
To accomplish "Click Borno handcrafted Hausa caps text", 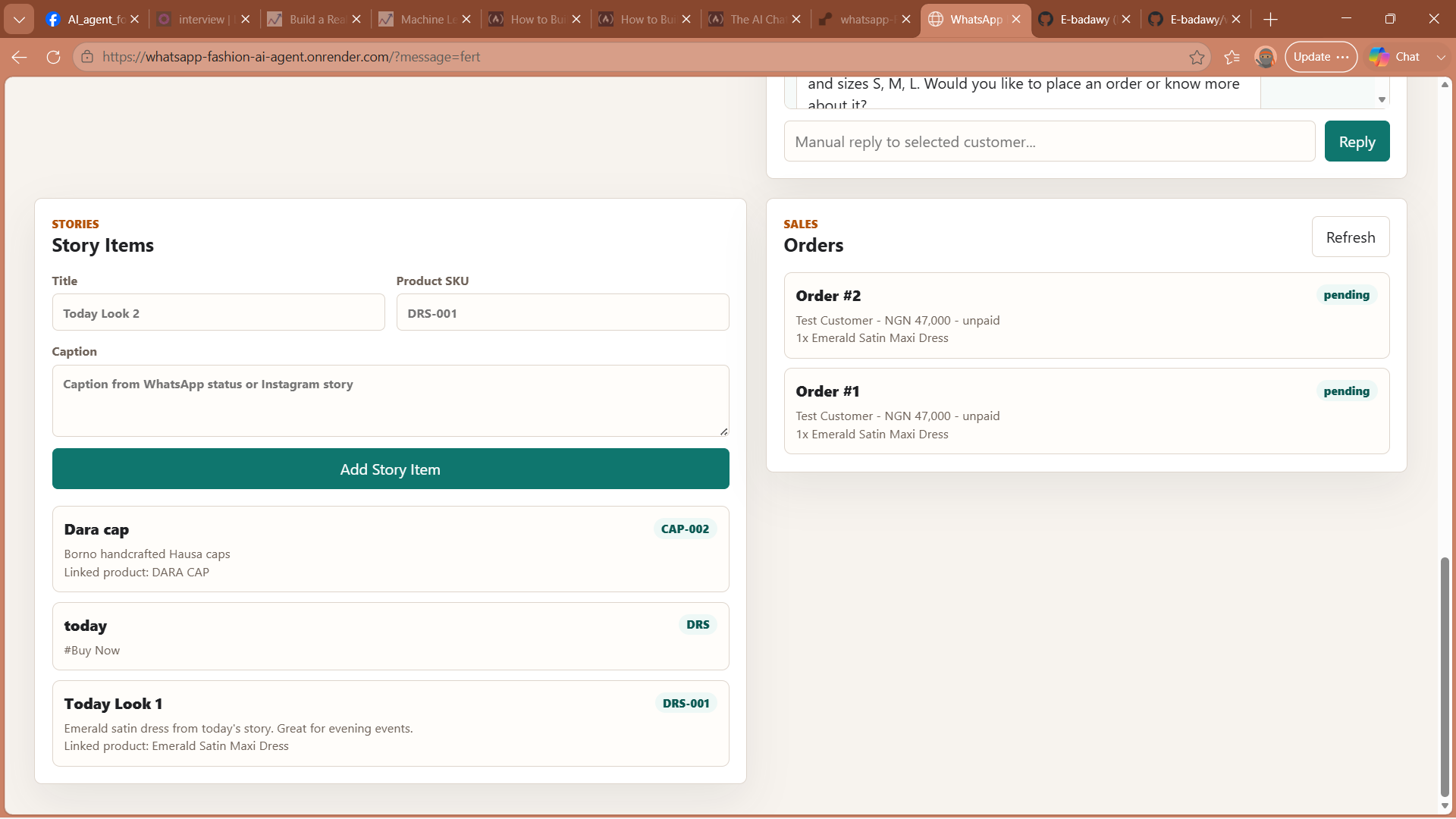I will pyautogui.click(x=147, y=554).
